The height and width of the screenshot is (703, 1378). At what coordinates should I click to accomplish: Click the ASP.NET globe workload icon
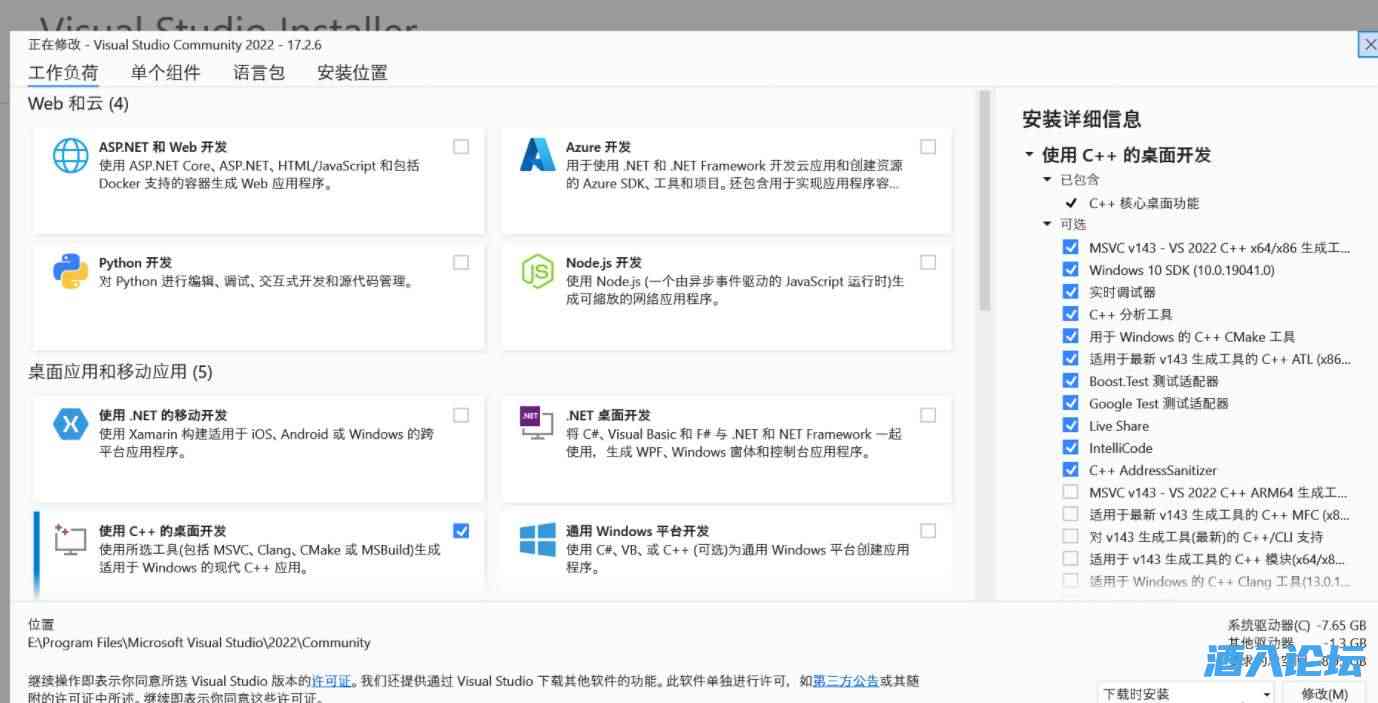pos(71,155)
